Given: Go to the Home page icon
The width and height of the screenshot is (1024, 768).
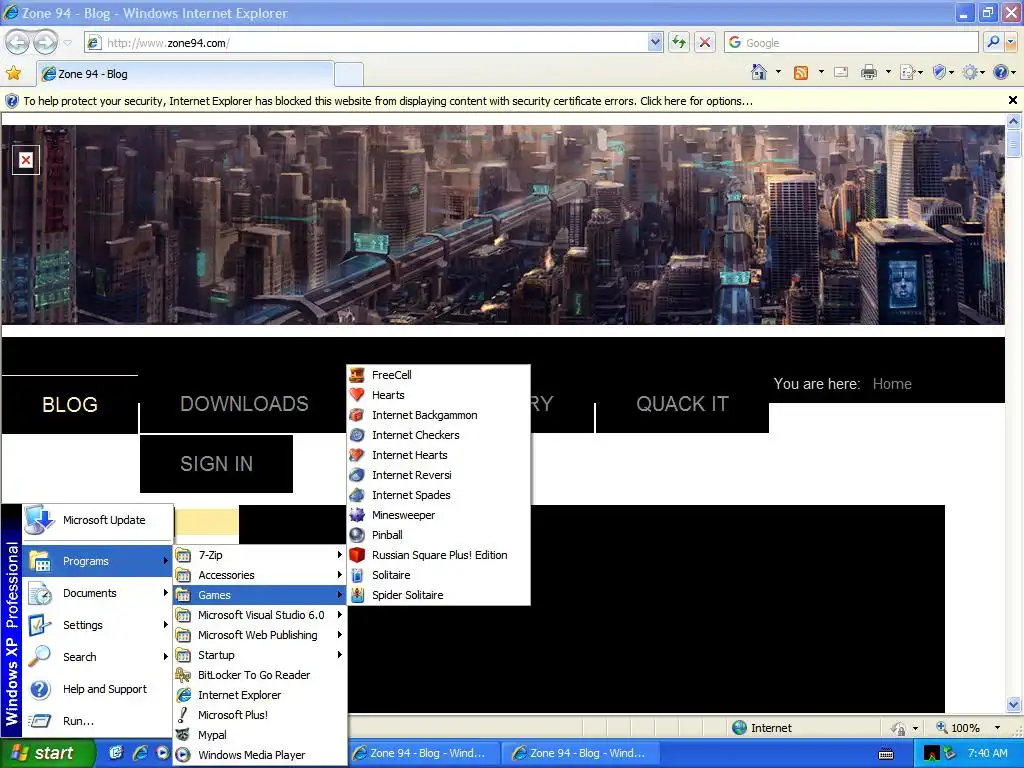Looking at the screenshot, I should pos(759,72).
